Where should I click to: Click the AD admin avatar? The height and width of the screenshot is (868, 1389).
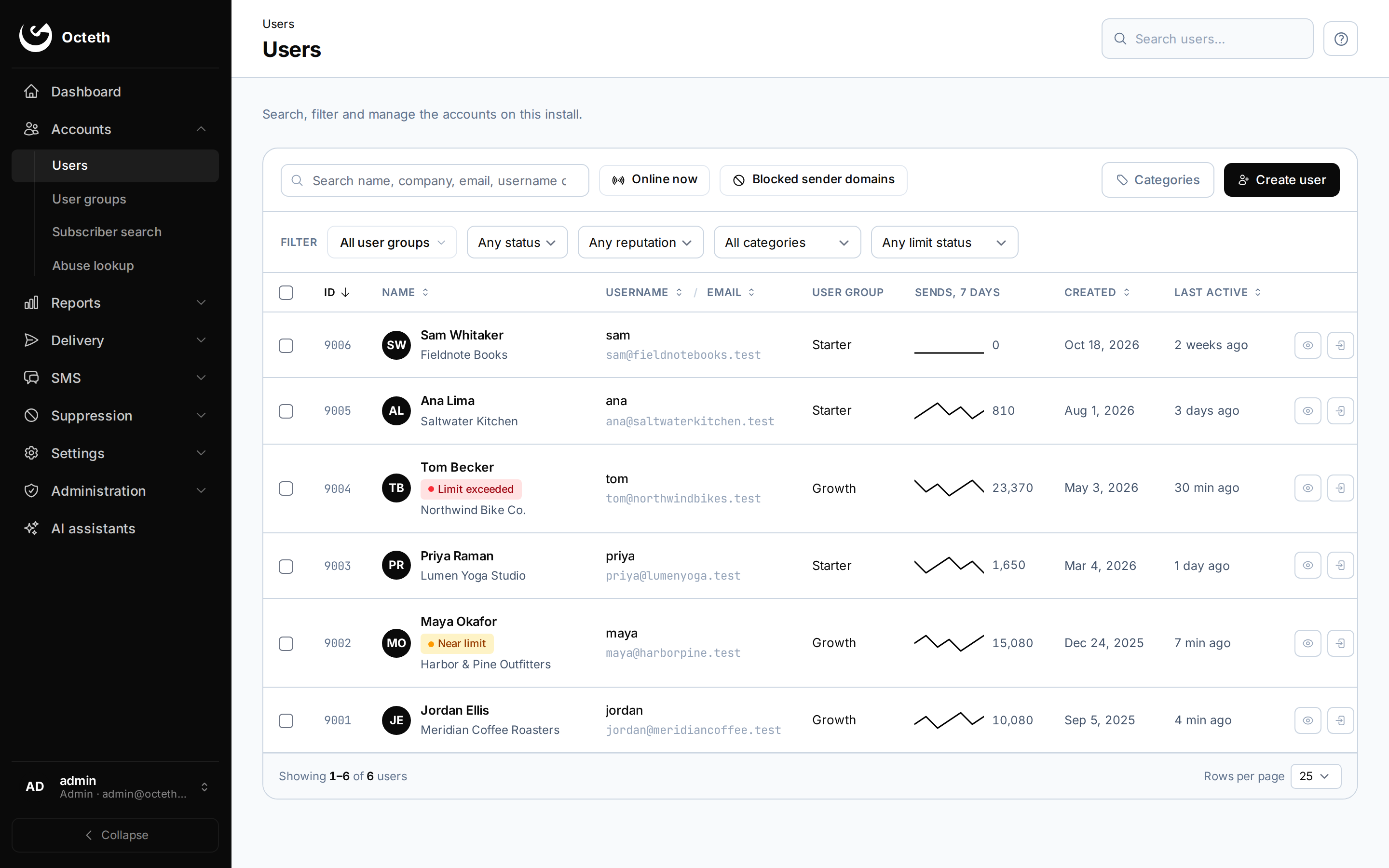pyautogui.click(x=35, y=787)
